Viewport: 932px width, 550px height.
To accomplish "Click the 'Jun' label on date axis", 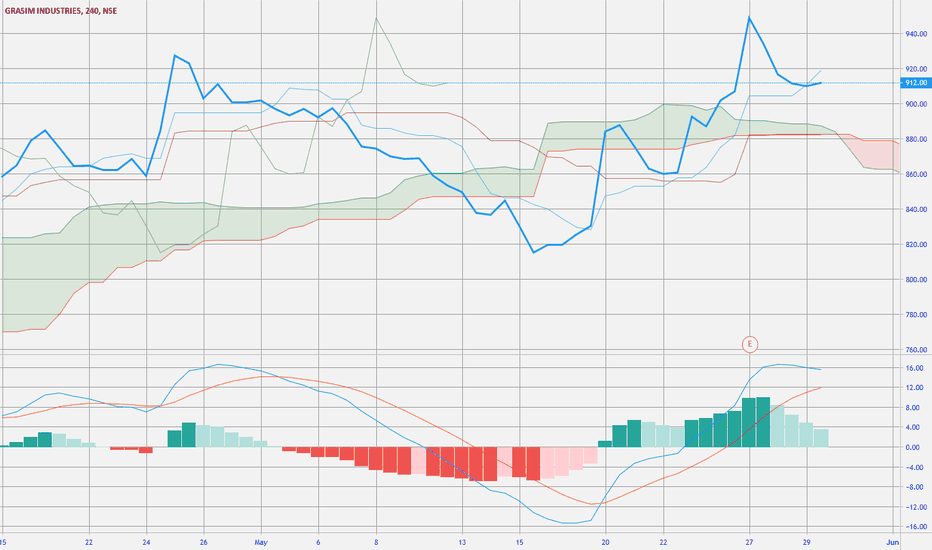I will coord(892,542).
